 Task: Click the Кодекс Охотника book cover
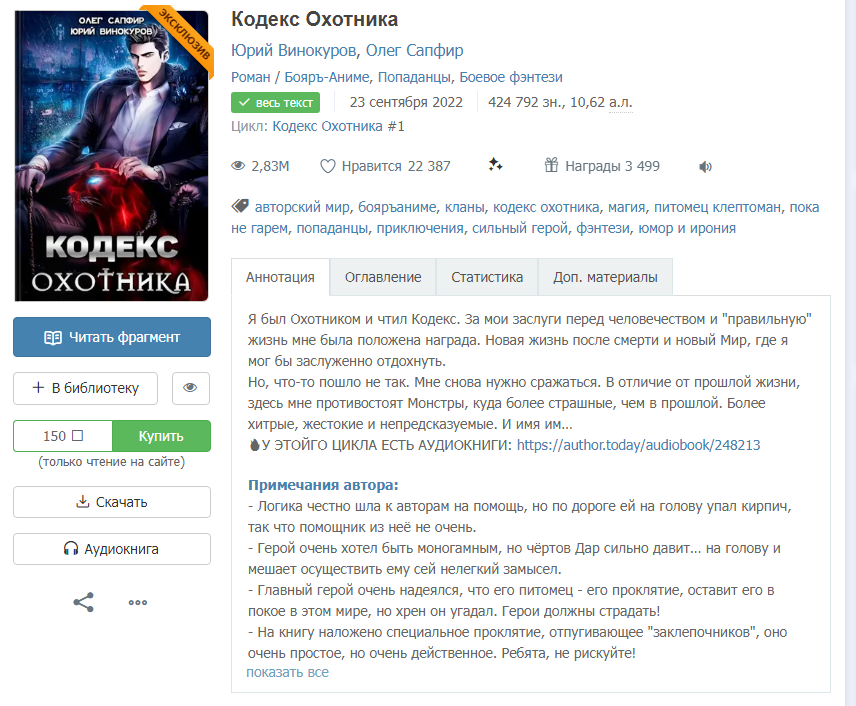(x=111, y=156)
